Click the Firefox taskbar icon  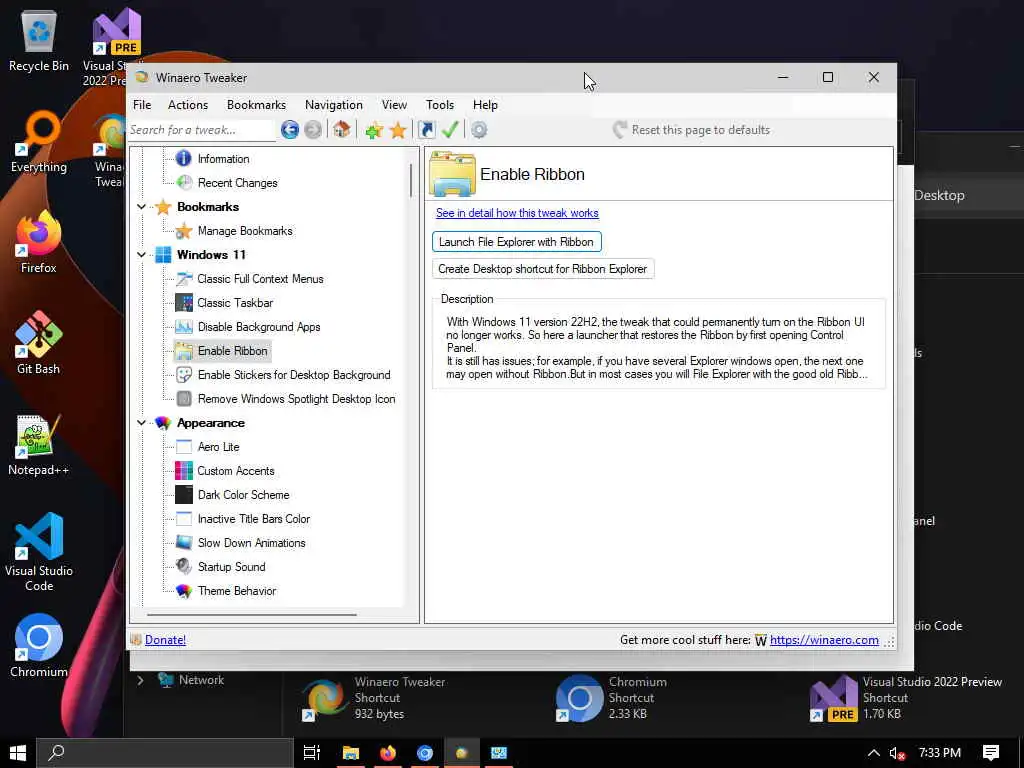pos(388,753)
